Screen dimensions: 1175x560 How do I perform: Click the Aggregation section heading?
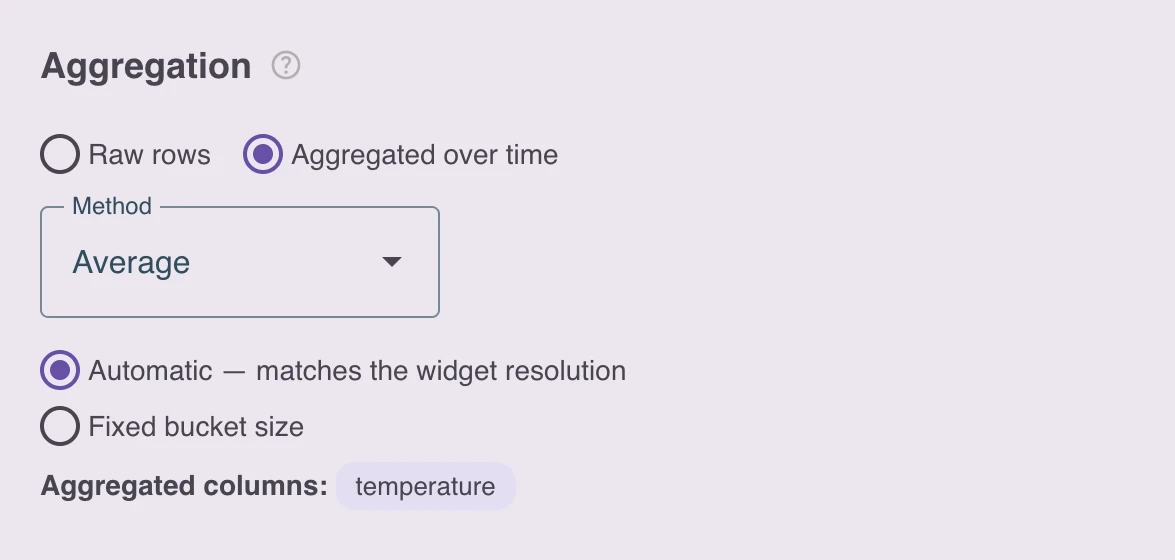[x=146, y=67]
